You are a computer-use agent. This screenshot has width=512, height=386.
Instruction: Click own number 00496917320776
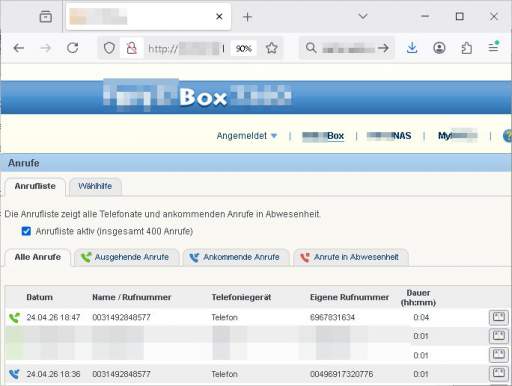click(x=341, y=374)
